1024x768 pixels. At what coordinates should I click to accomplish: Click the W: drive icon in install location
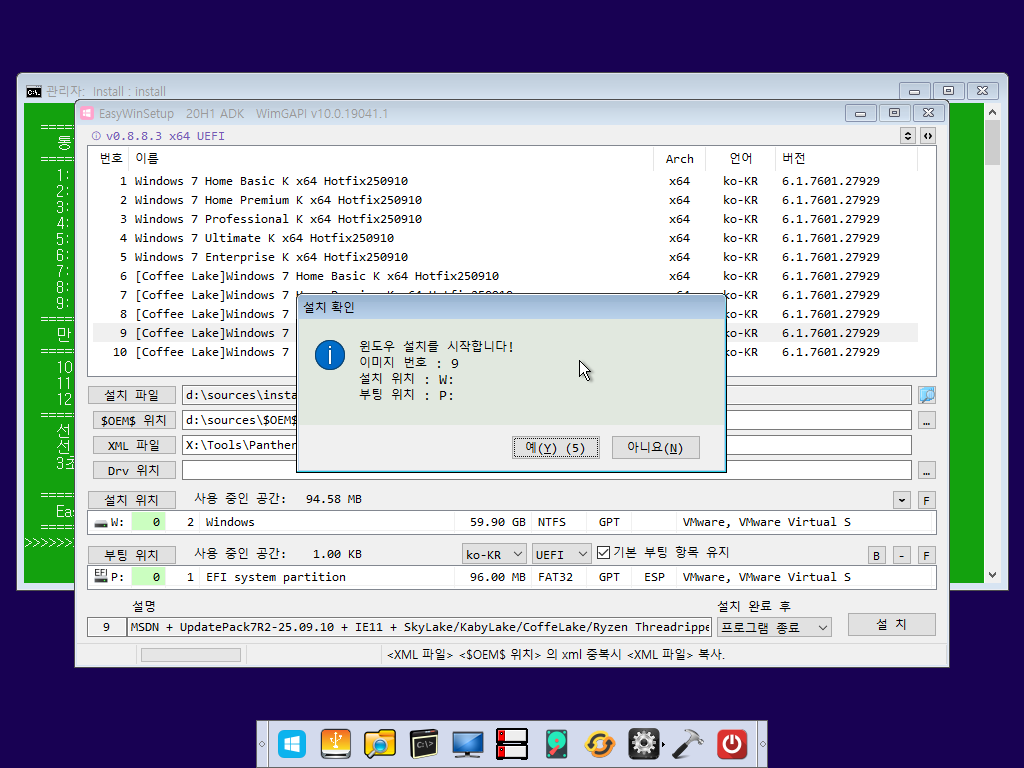(101, 522)
